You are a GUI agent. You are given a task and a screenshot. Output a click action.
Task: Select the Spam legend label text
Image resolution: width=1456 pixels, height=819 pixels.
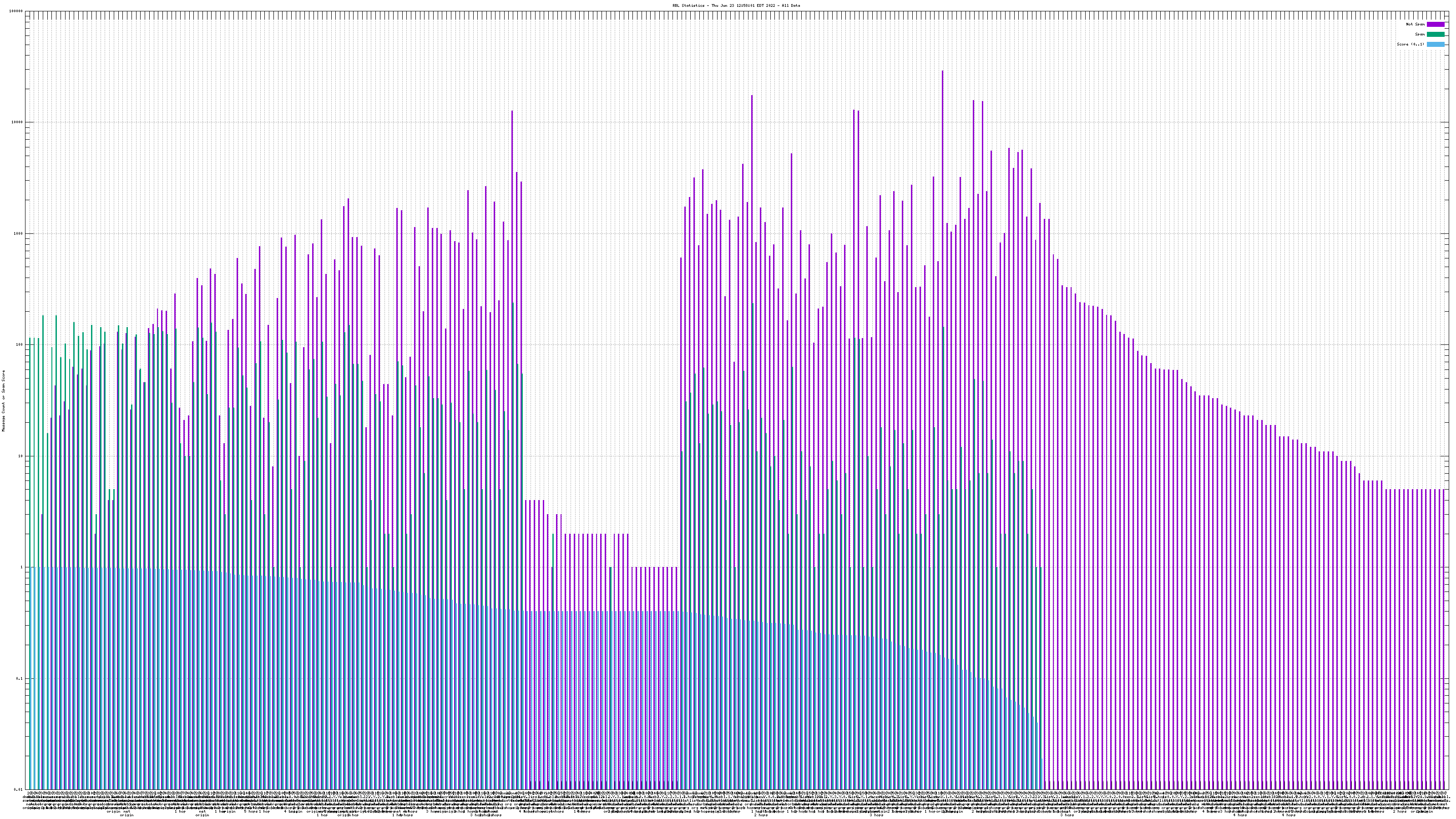tap(1420, 35)
